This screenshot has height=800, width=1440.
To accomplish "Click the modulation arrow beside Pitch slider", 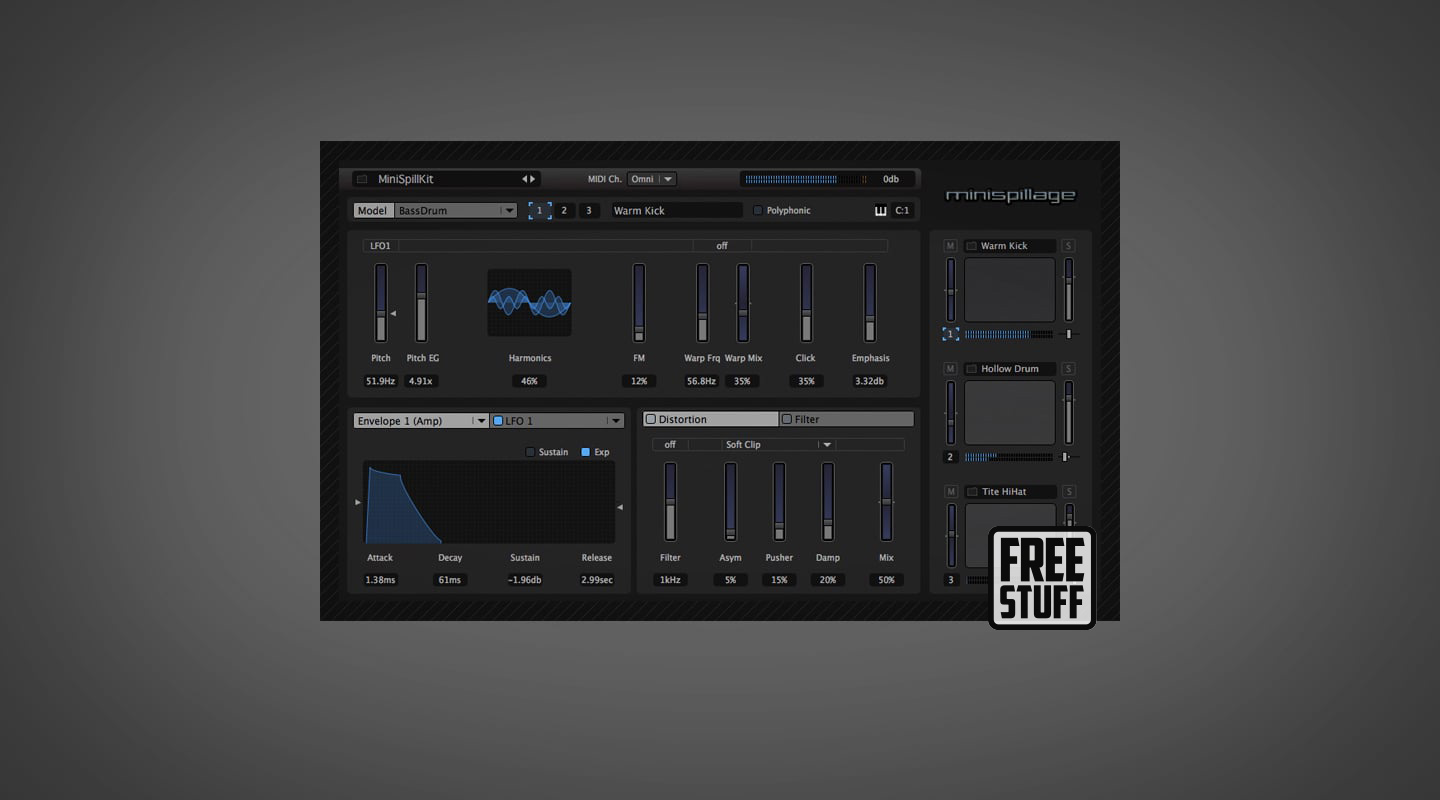I will click(x=393, y=314).
